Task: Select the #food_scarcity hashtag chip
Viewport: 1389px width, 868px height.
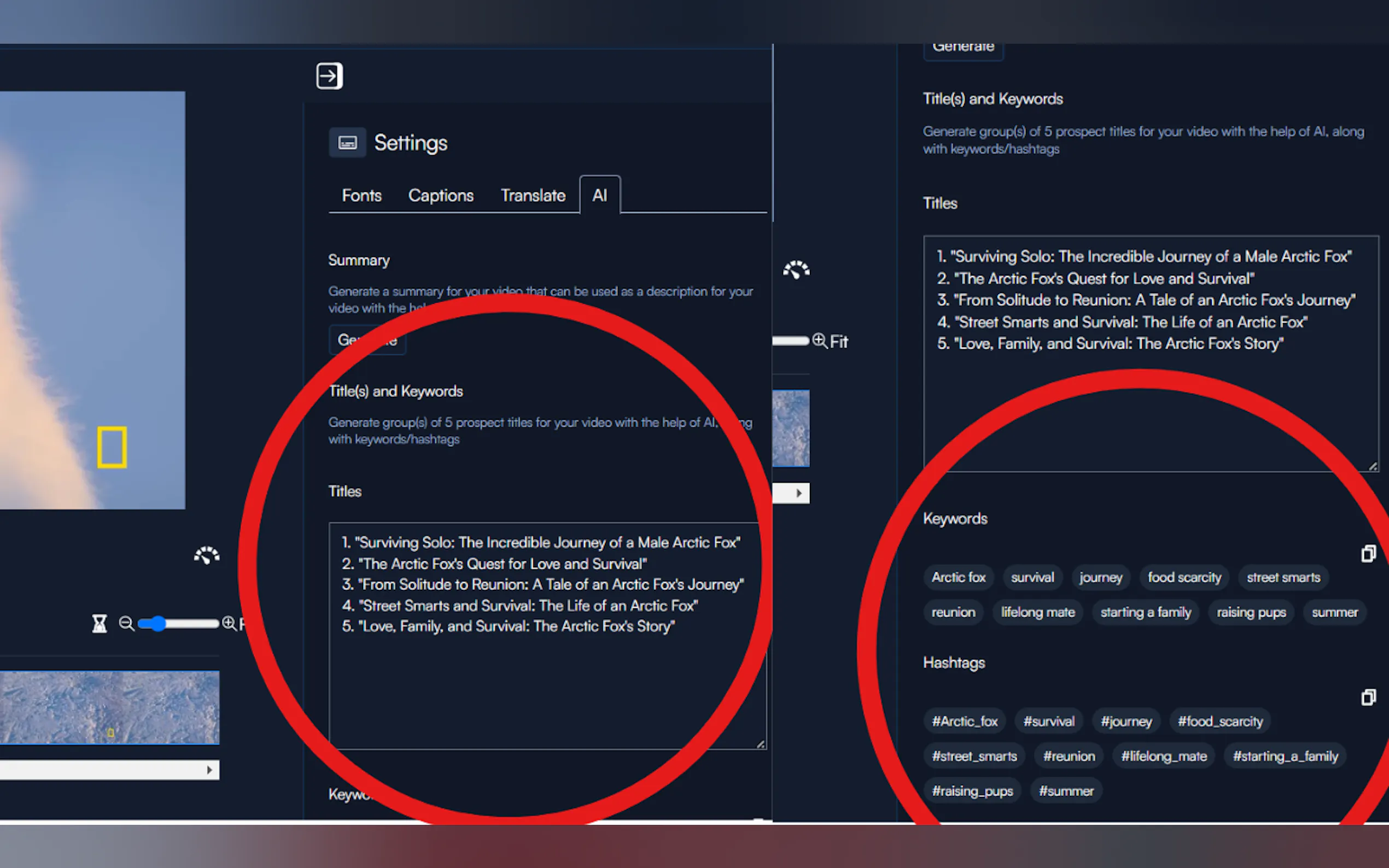Action: [1220, 722]
